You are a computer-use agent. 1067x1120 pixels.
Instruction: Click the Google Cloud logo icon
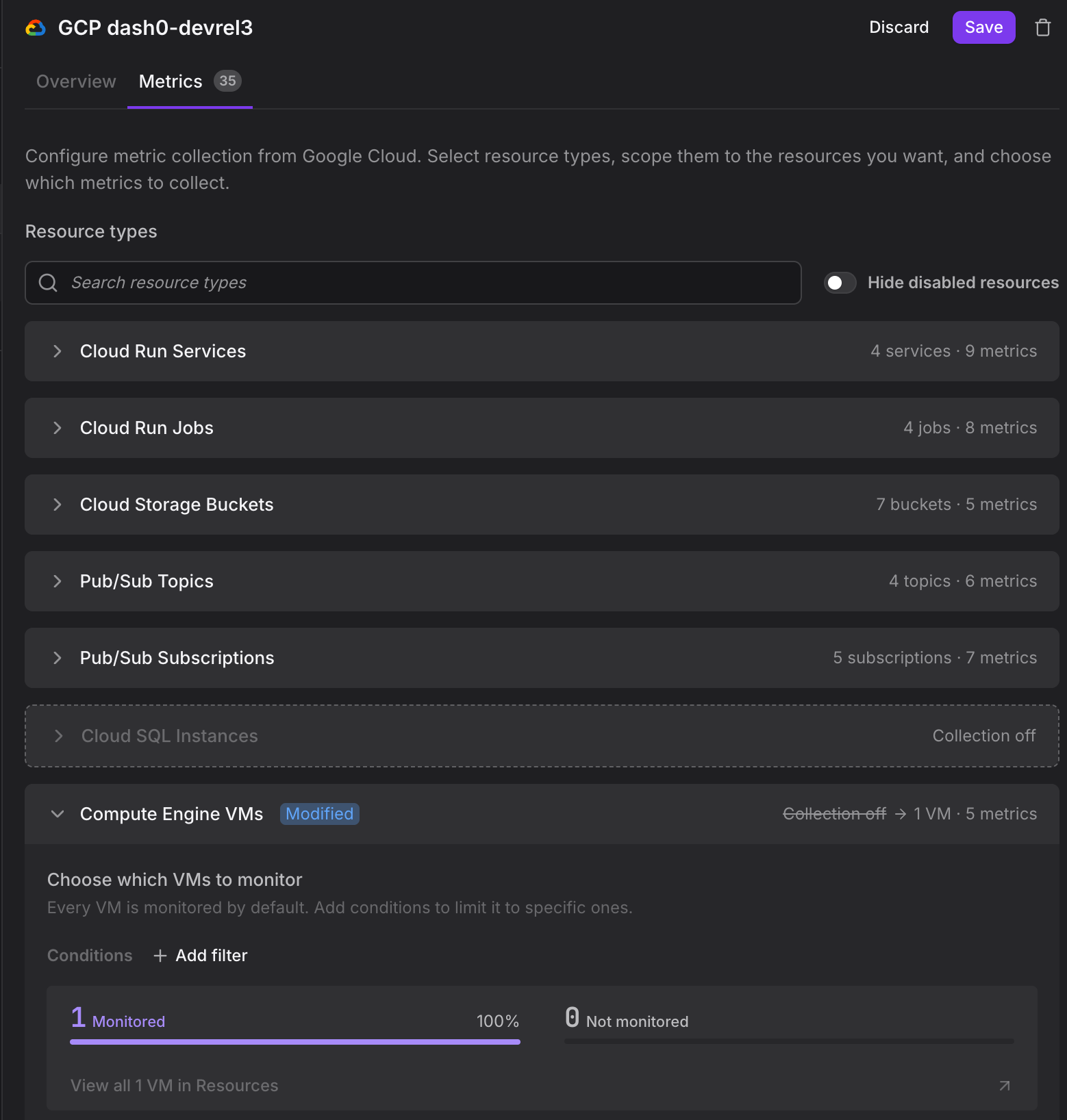click(36, 27)
